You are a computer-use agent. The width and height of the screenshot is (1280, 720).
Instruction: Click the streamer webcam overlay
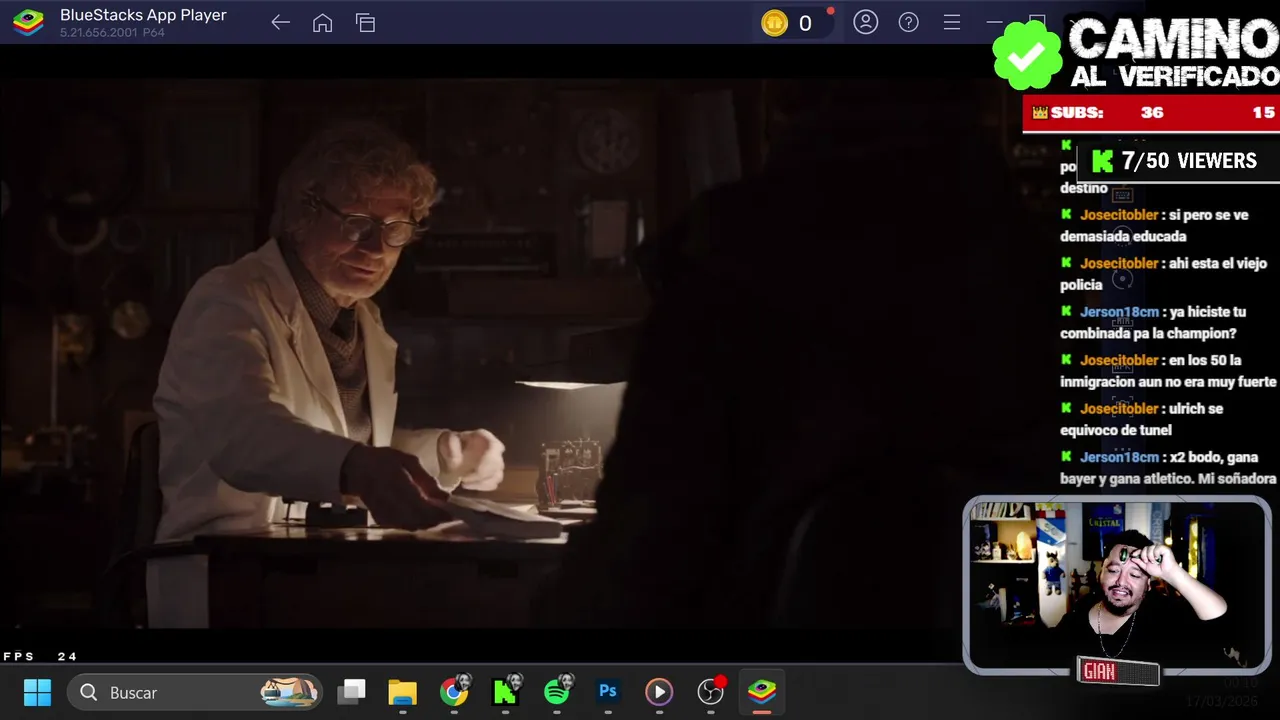pyautogui.click(x=1117, y=586)
